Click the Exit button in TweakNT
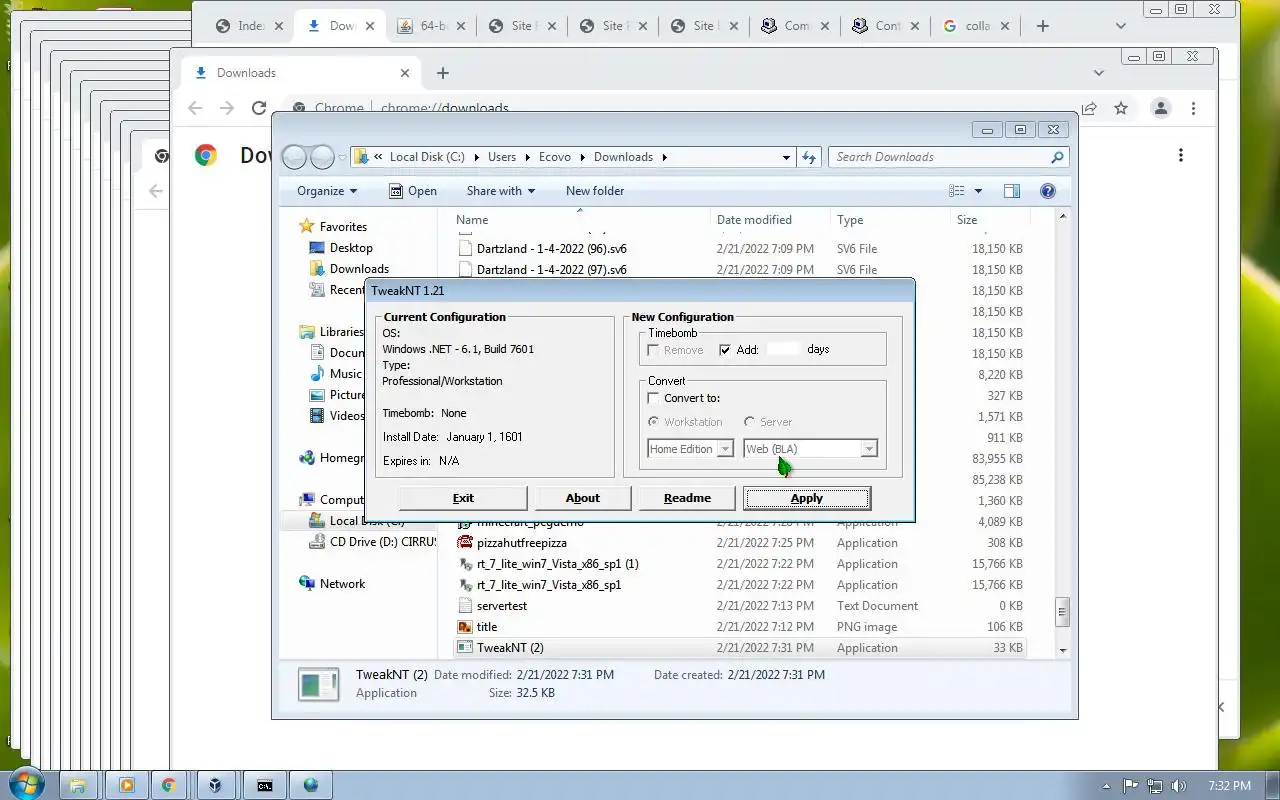 463,498
